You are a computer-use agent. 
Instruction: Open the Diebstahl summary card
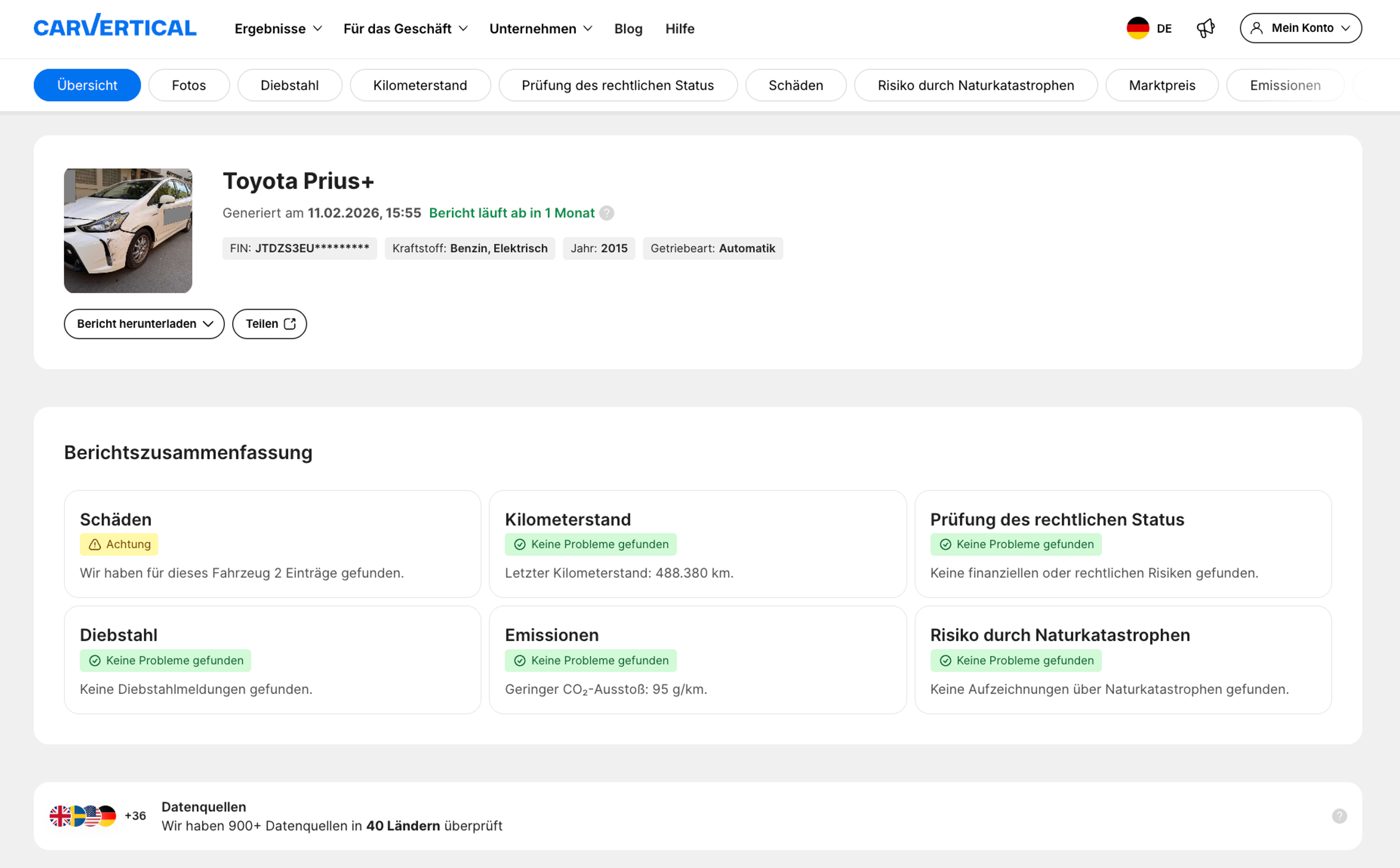coord(272,659)
